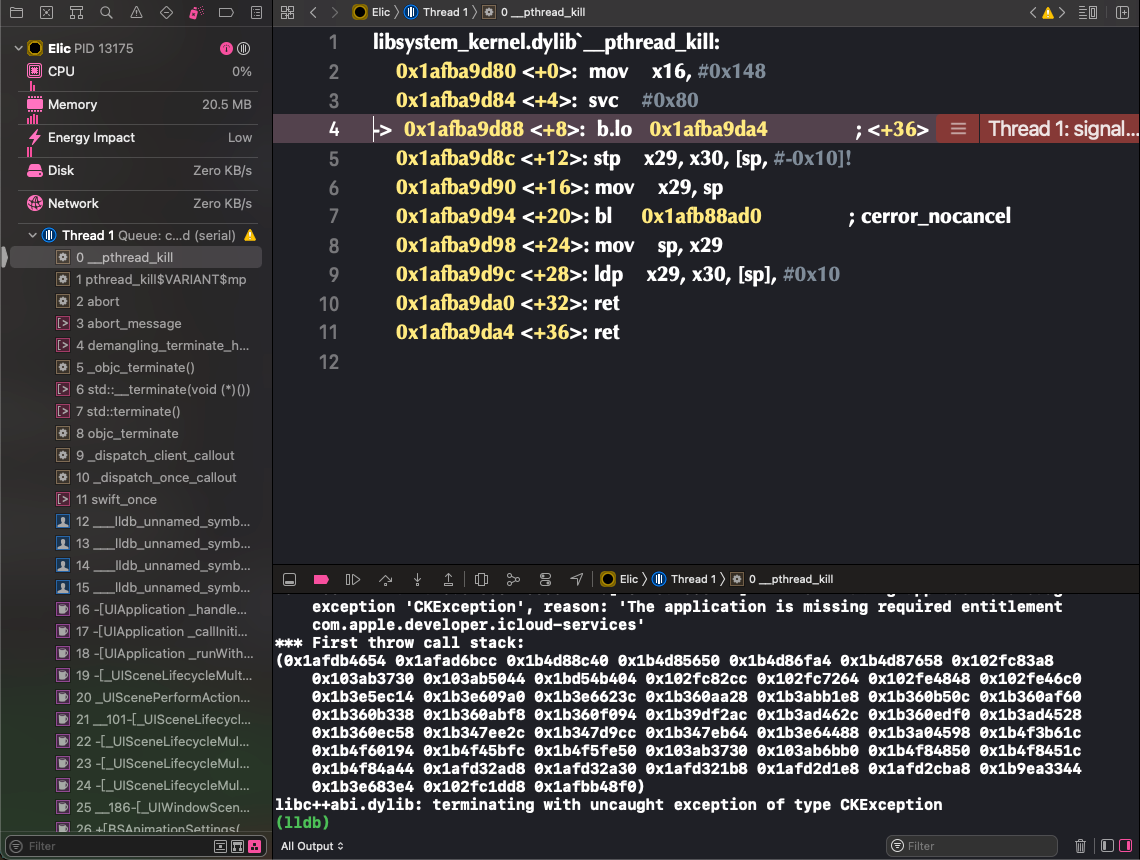Click the Simulate Location arrow icon

point(577,579)
